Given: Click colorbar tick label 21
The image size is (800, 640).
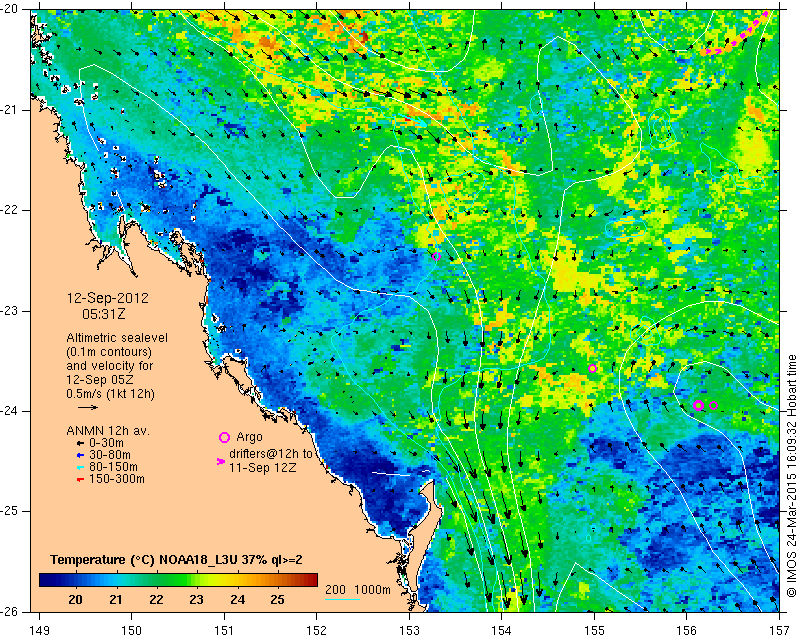Looking at the screenshot, I should [116, 600].
